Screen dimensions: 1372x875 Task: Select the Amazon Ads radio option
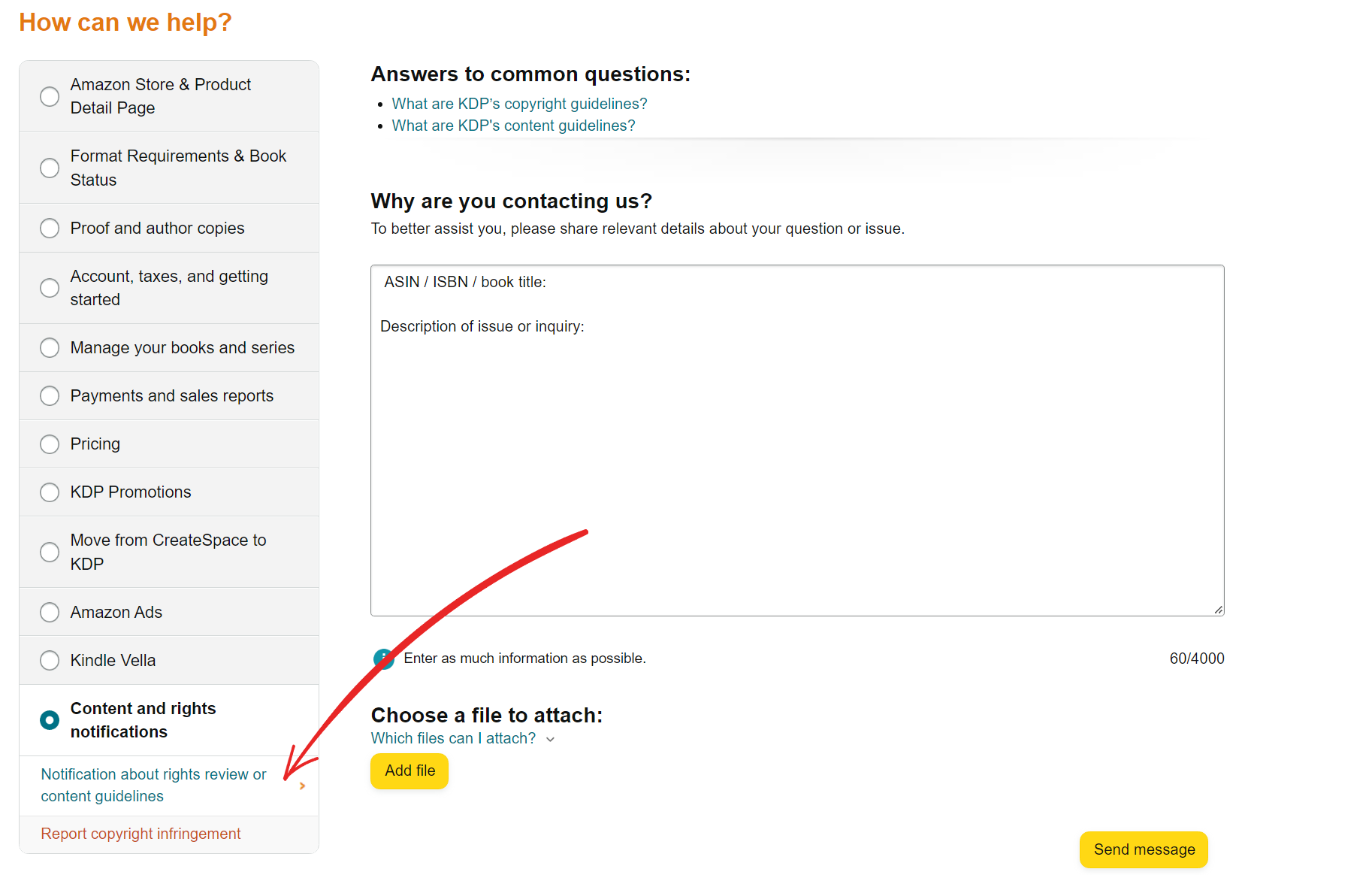[x=50, y=612]
